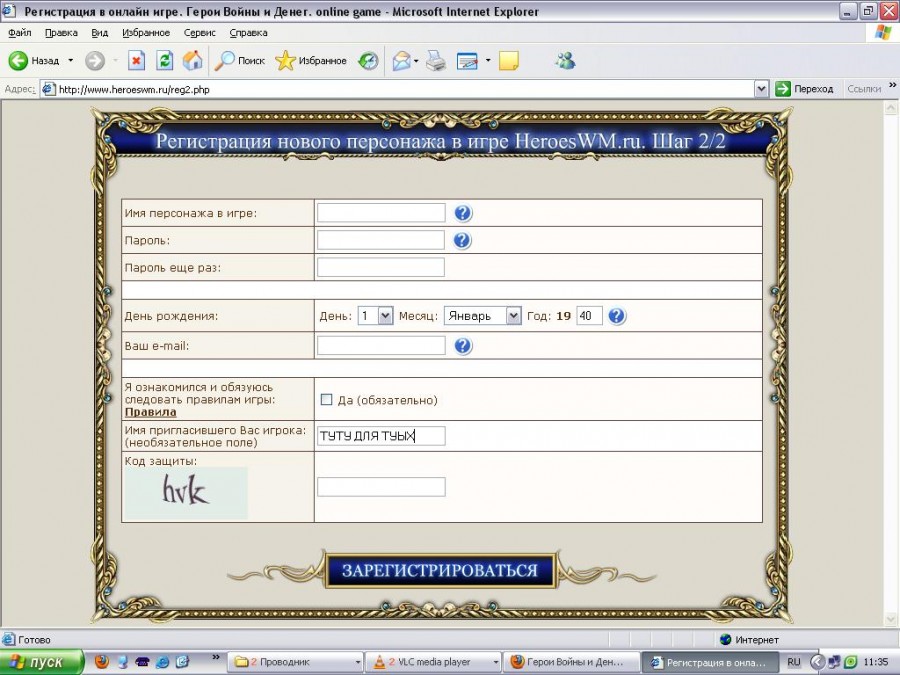Image resolution: width=900 pixels, height=675 pixels.
Task: Click the inviting player name field
Action: click(x=381, y=436)
